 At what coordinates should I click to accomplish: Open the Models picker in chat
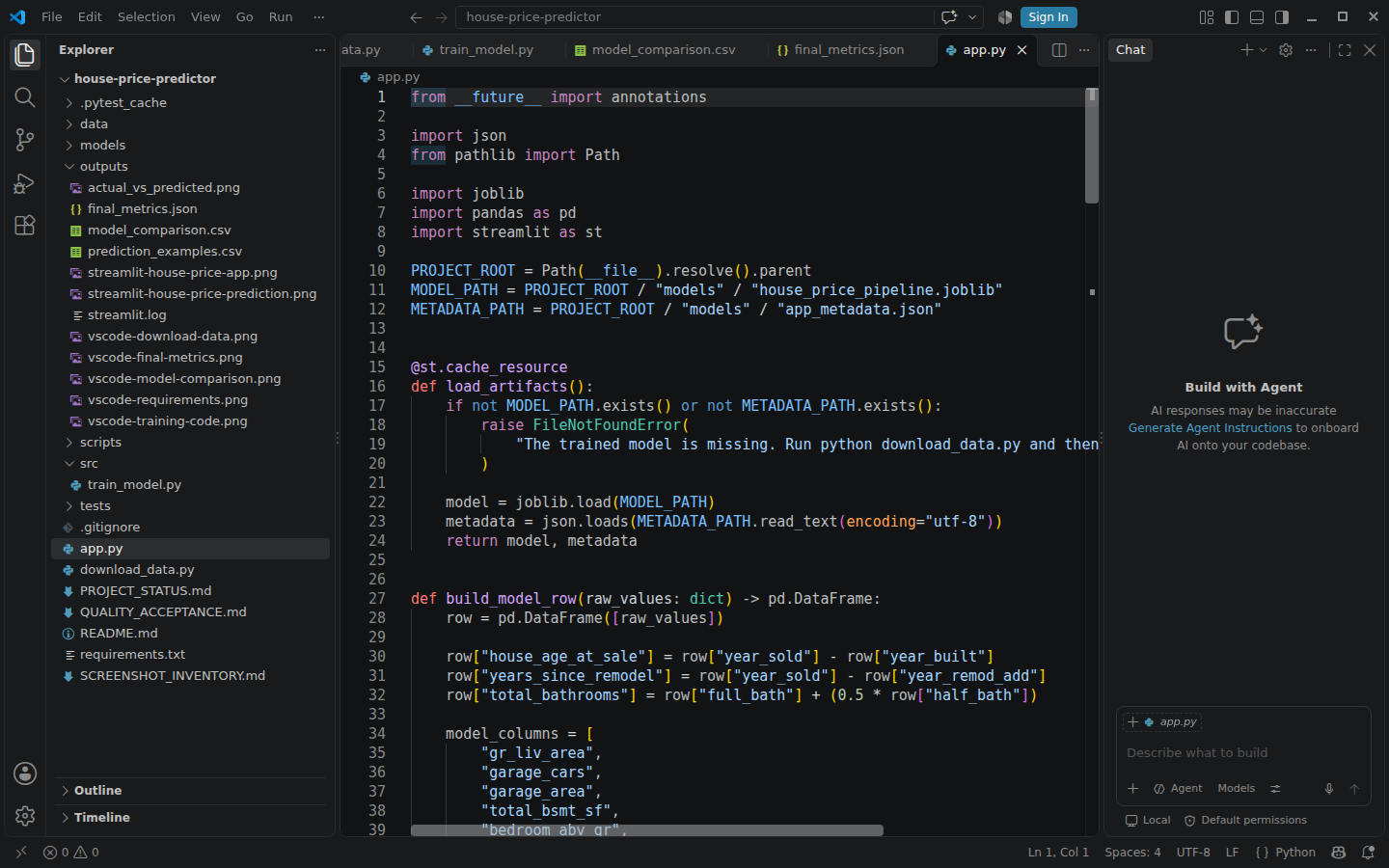[x=1236, y=789]
